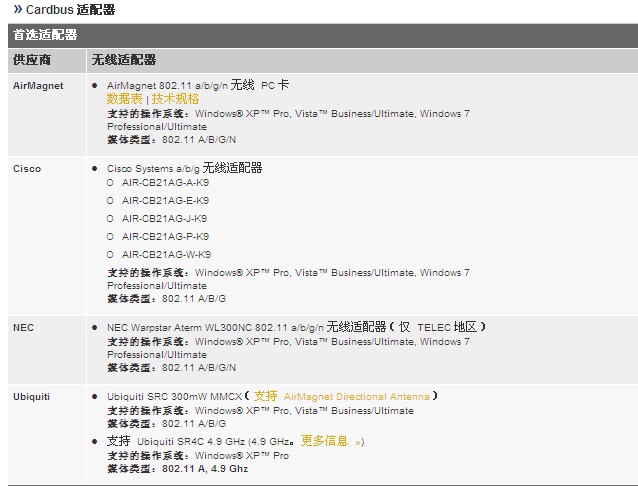Screen dimensions: 638x486
Task: Click the double-arrow icon before Cardbus 适配器
Action: 18,10
